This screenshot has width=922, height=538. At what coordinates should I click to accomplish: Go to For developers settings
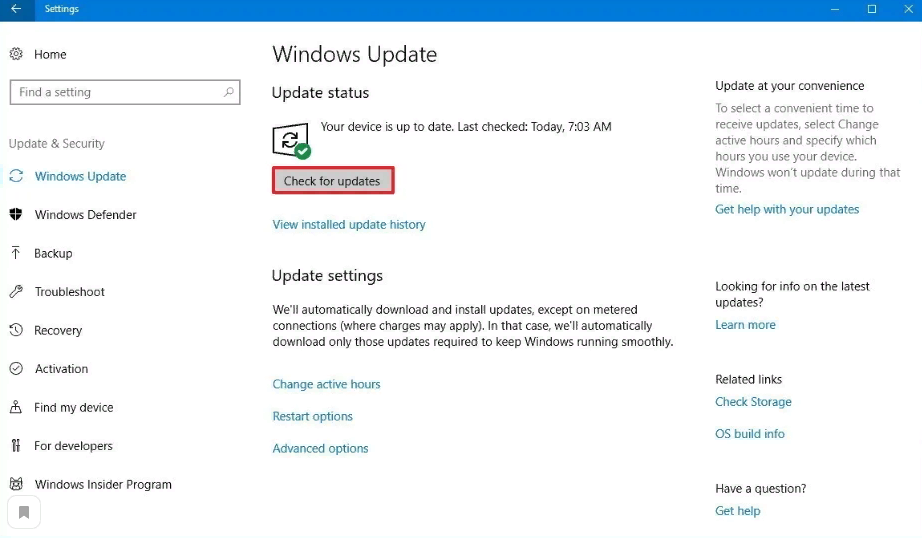[x=73, y=446]
